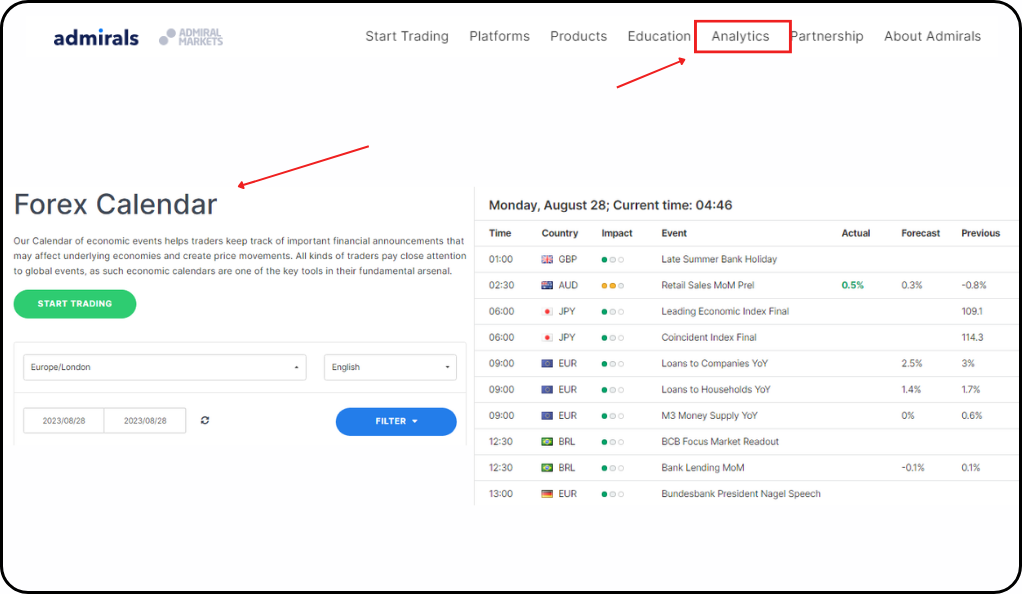Click orange impact dots for Retail Sales MoM

pyautogui.click(x=613, y=286)
